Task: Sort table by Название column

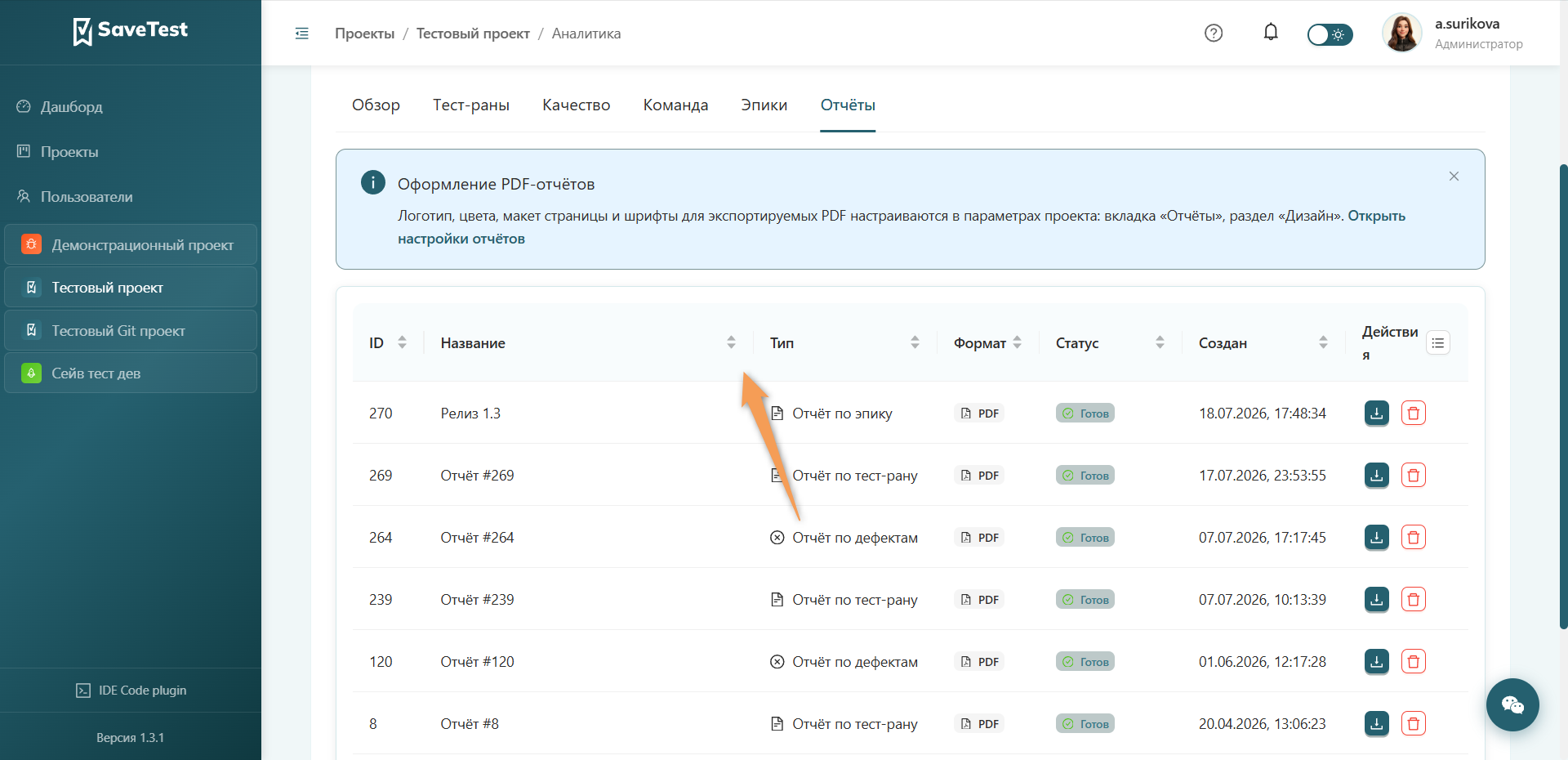Action: [x=731, y=343]
